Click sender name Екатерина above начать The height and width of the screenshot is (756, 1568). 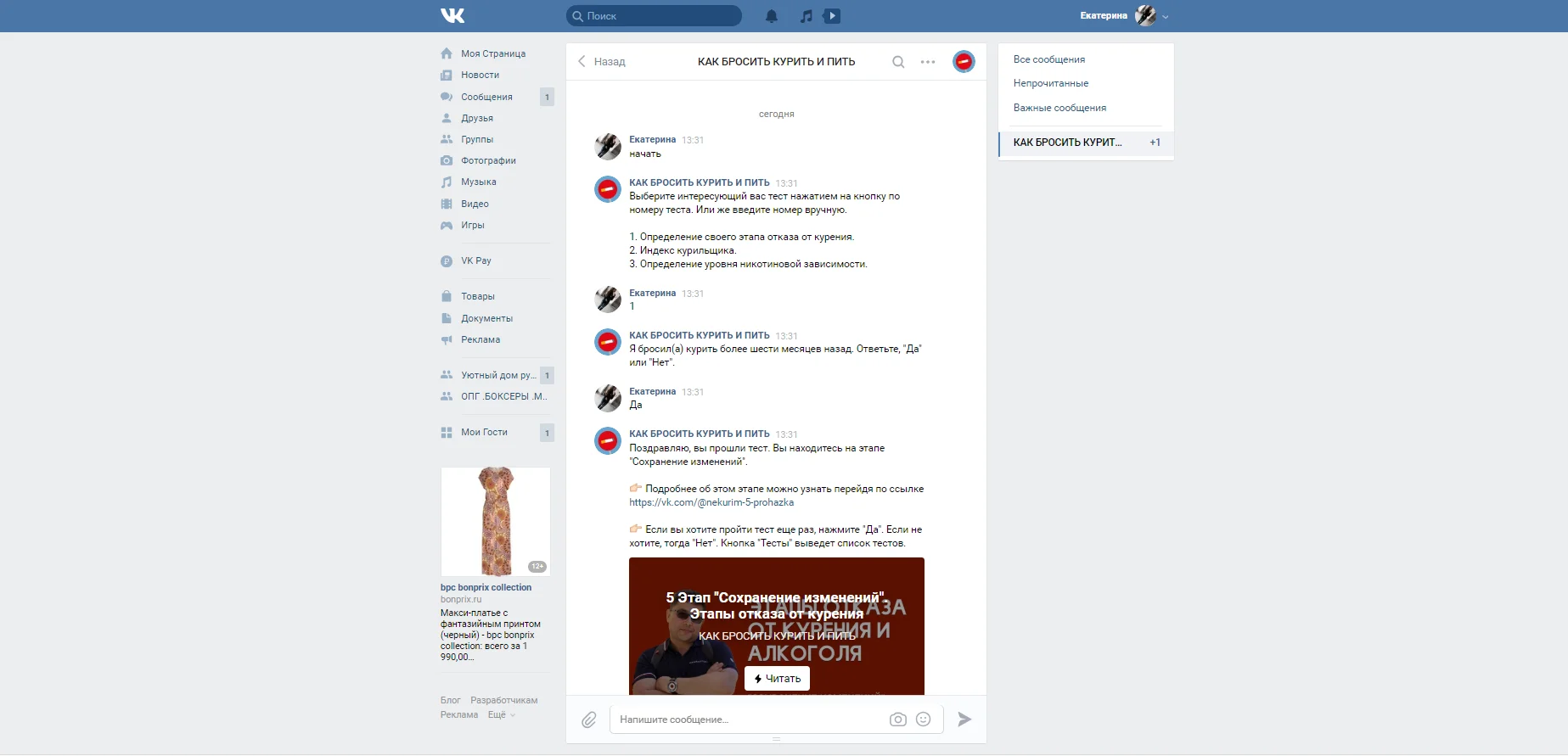[x=652, y=139]
